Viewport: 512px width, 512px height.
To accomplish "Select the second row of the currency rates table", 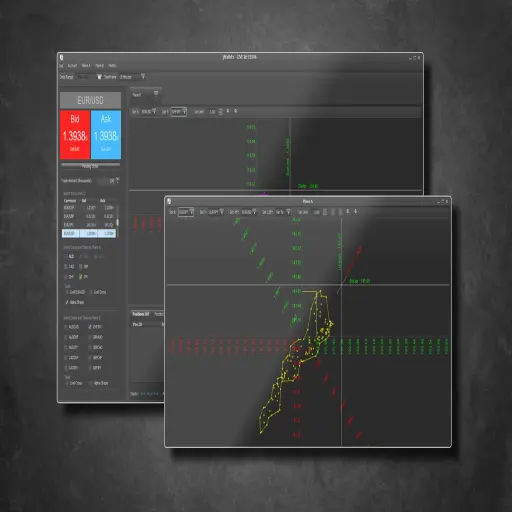I will tap(89, 216).
